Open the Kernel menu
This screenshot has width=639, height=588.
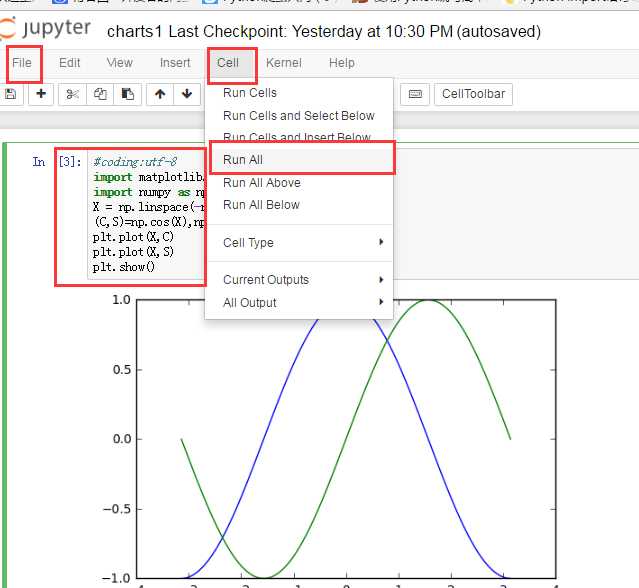coord(284,63)
